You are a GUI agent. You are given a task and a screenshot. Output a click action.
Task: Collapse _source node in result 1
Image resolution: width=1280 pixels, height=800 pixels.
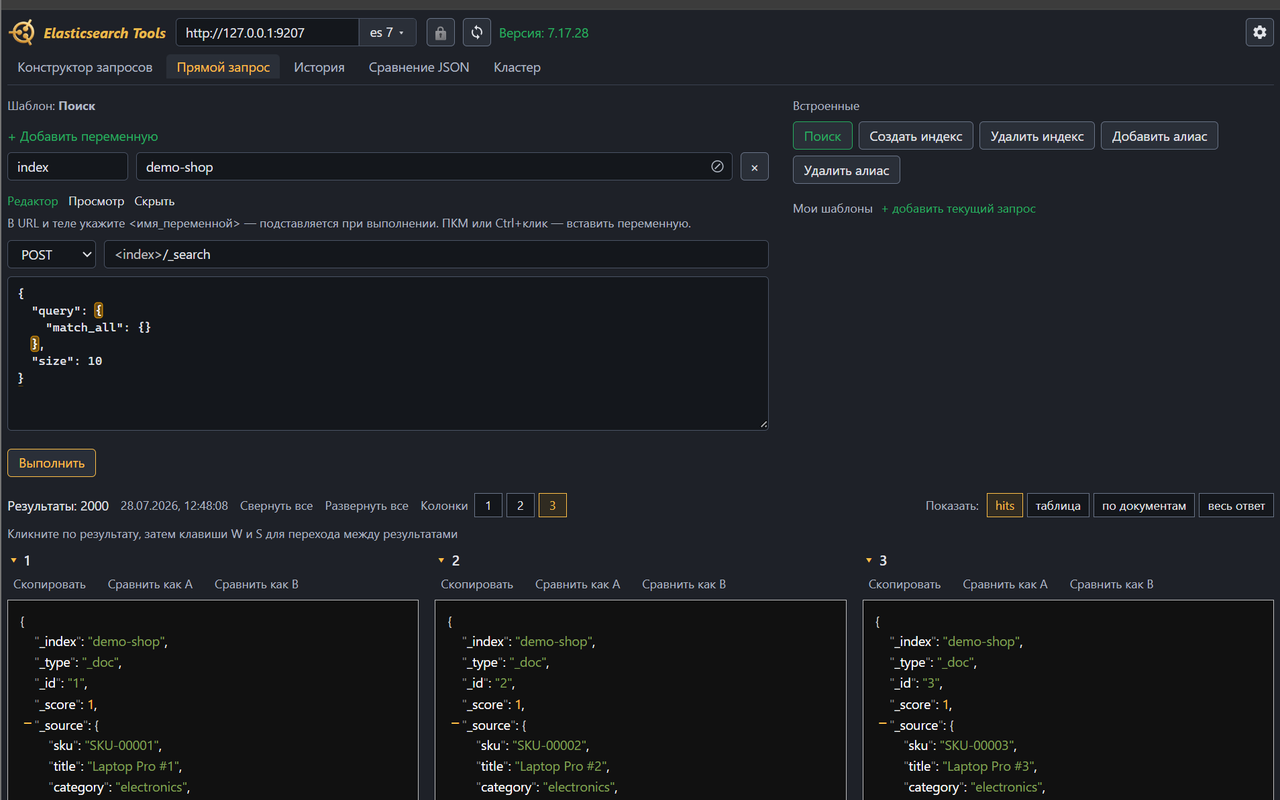coord(27,724)
